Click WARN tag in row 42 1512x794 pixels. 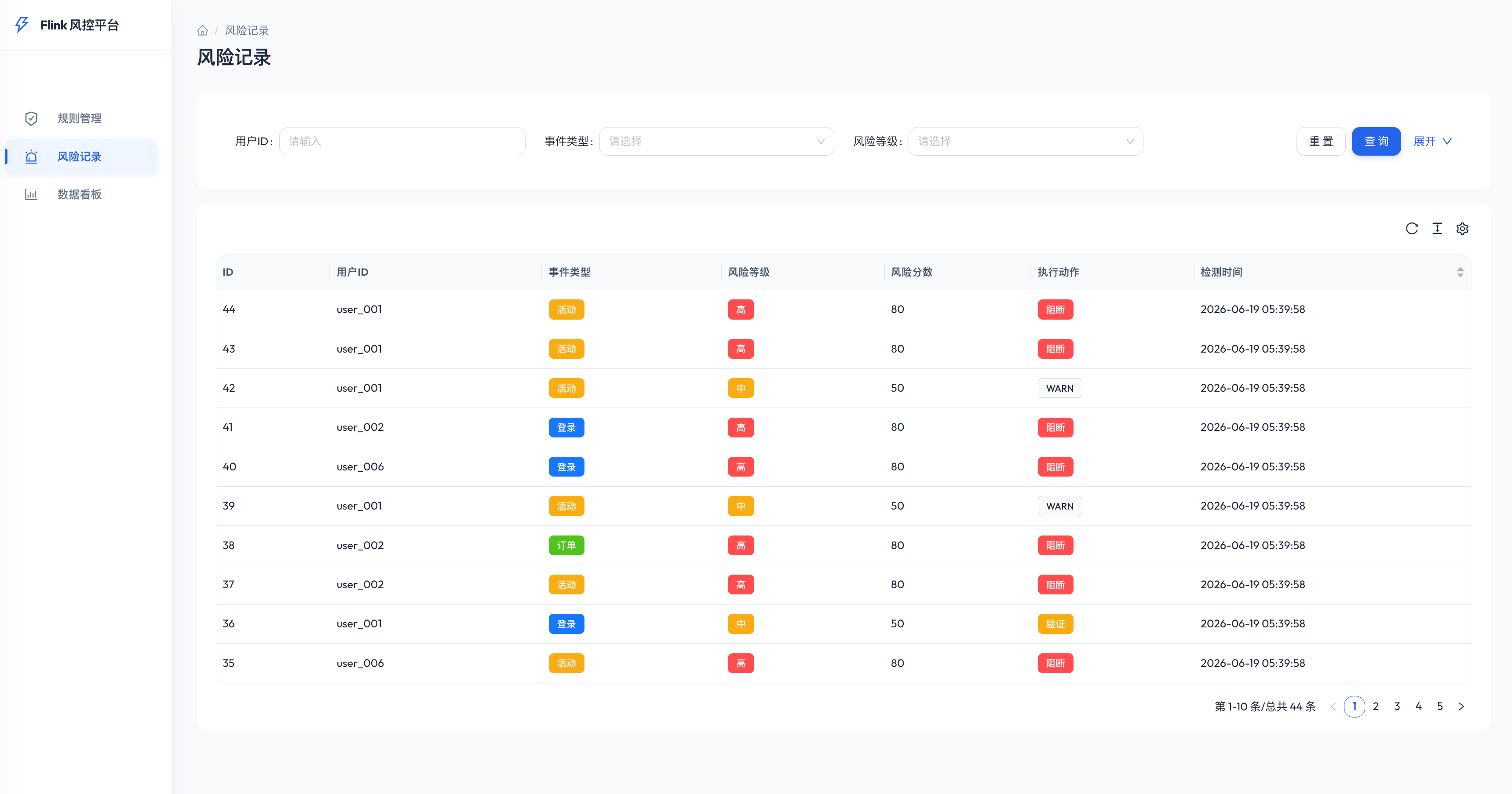1059,389
